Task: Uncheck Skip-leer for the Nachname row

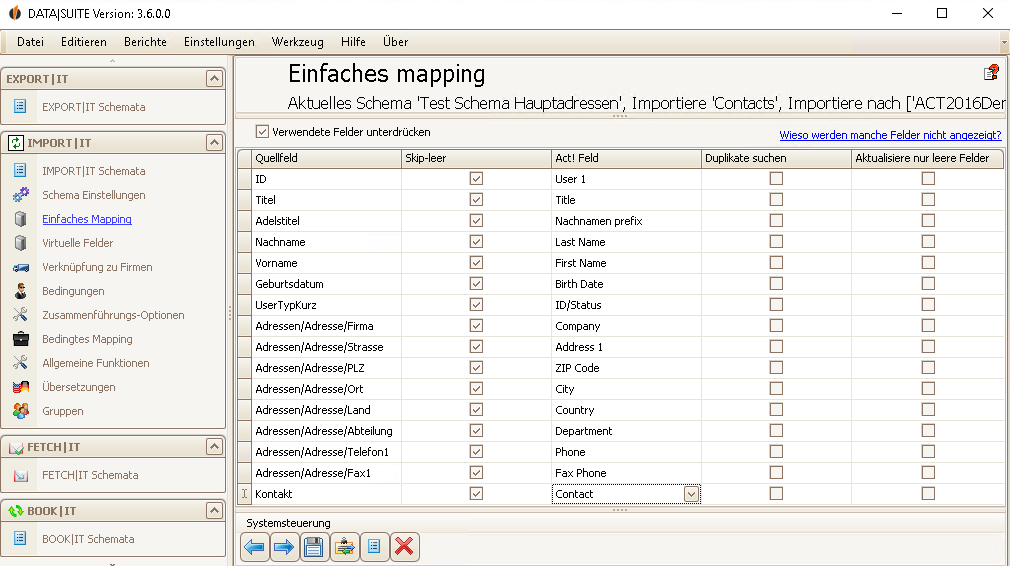Action: [x=476, y=241]
